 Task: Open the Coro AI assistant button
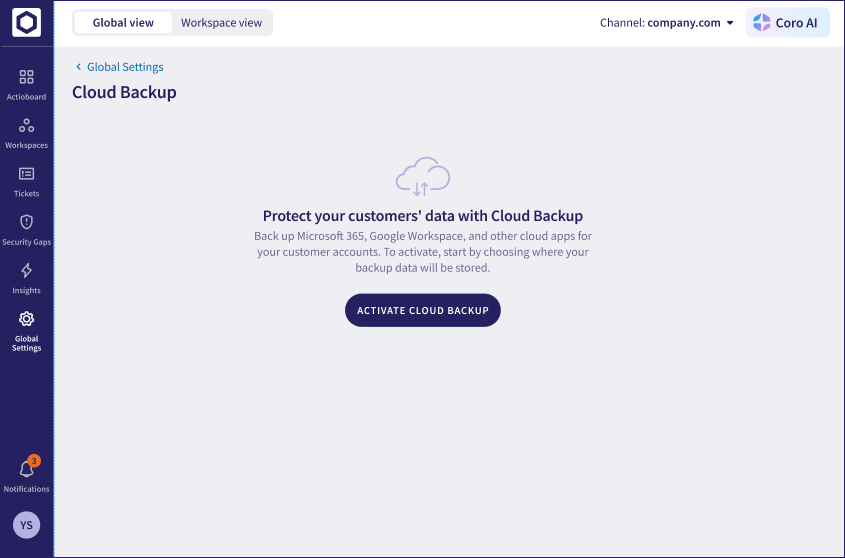[x=787, y=23]
